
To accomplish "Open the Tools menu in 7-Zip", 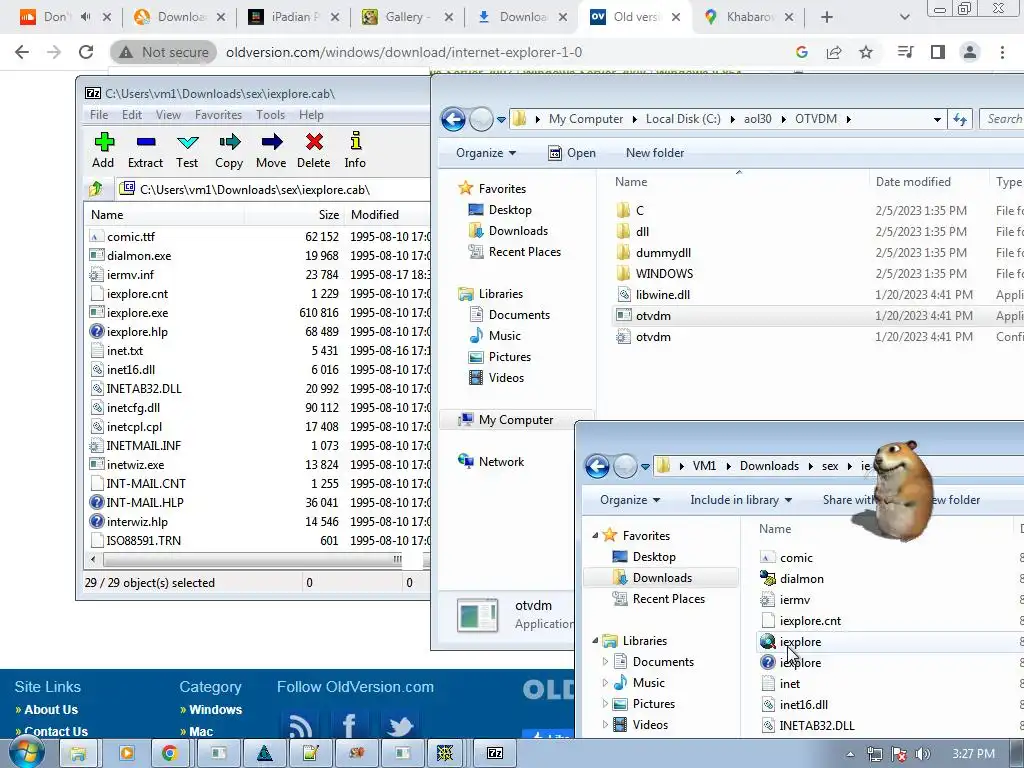I will pos(270,115).
